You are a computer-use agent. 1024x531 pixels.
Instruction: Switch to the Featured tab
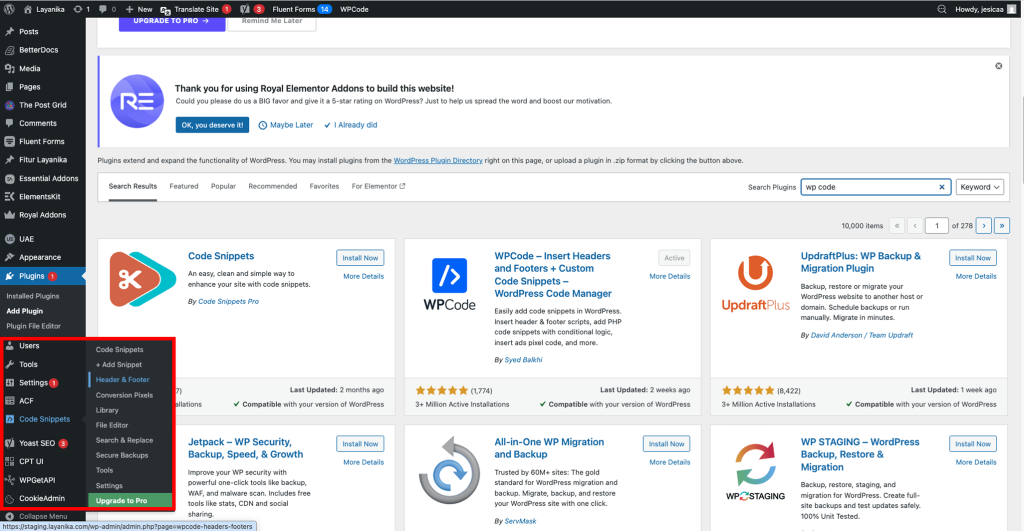pos(184,186)
